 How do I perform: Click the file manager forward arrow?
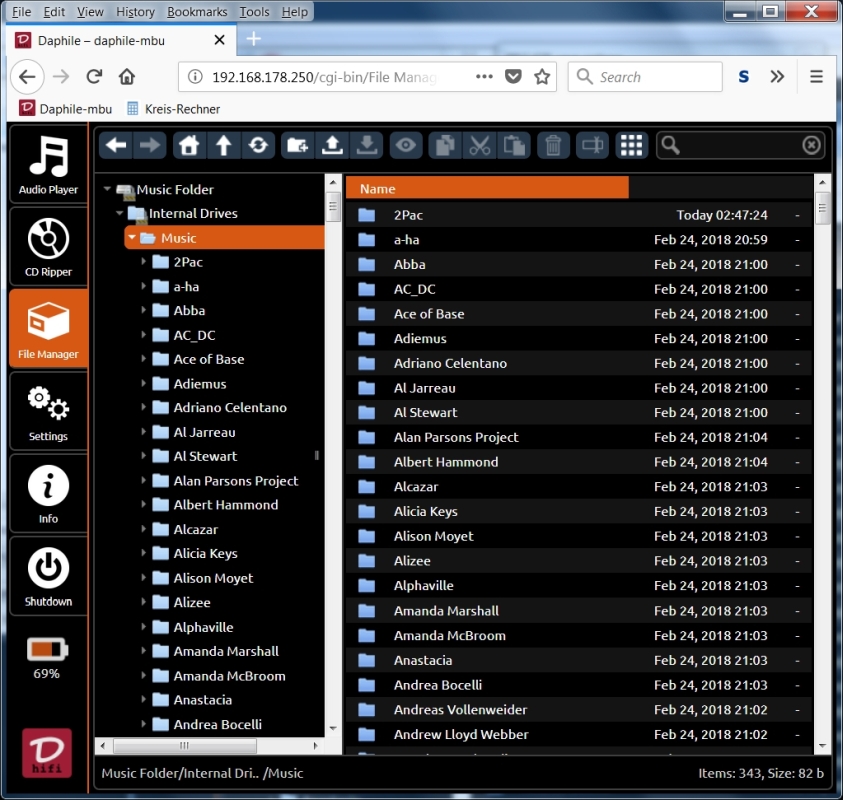(149, 145)
